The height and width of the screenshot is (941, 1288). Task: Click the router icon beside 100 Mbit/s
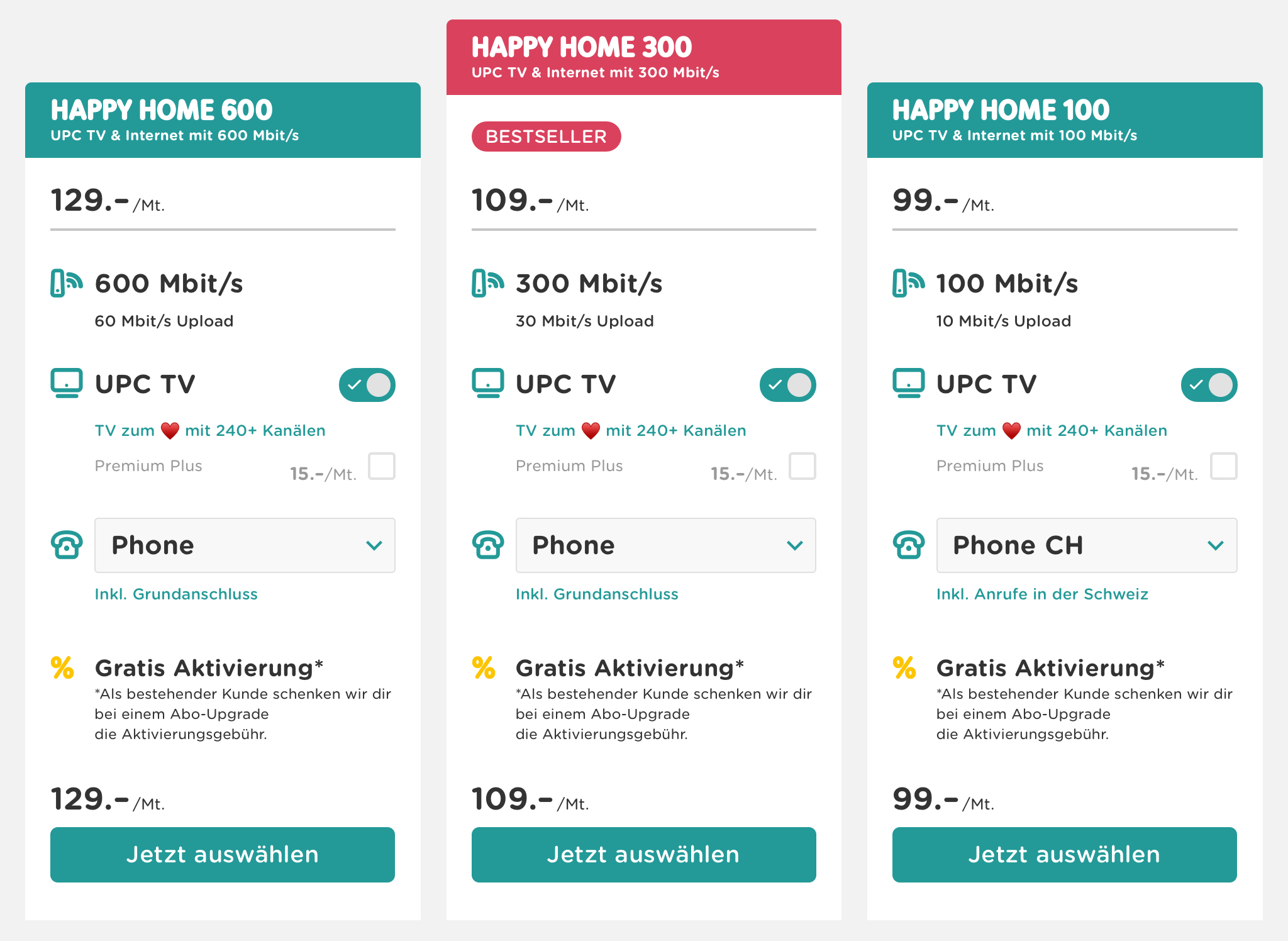coord(908,283)
